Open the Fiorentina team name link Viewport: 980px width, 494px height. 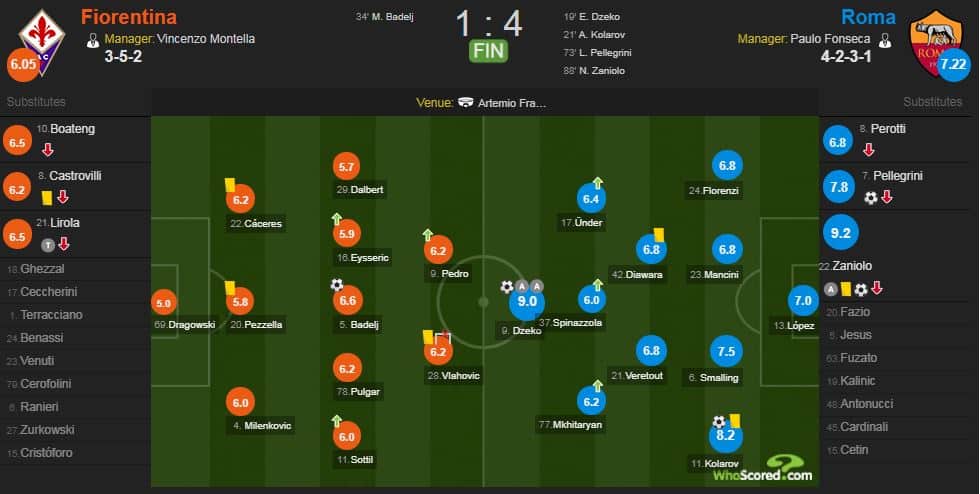coord(129,17)
